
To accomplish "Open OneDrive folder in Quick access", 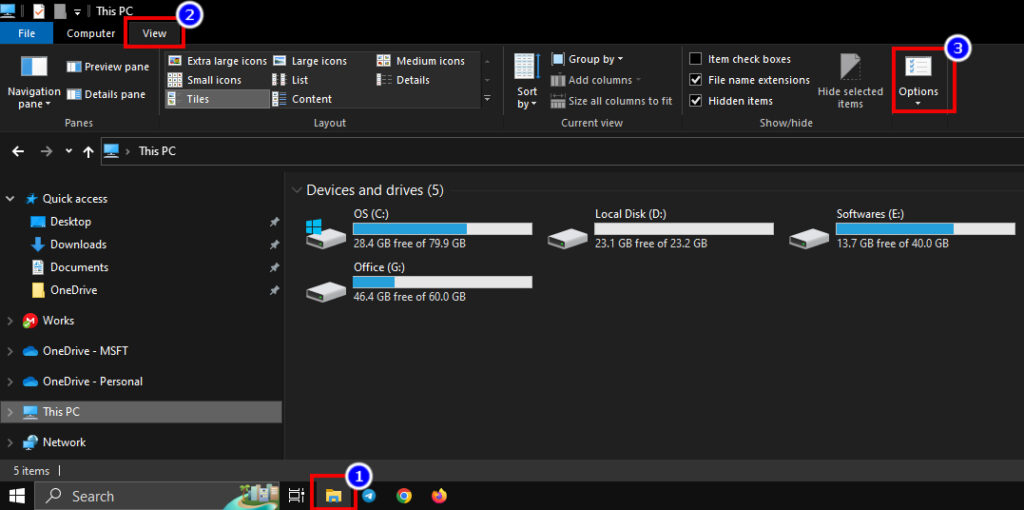I will click(73, 290).
